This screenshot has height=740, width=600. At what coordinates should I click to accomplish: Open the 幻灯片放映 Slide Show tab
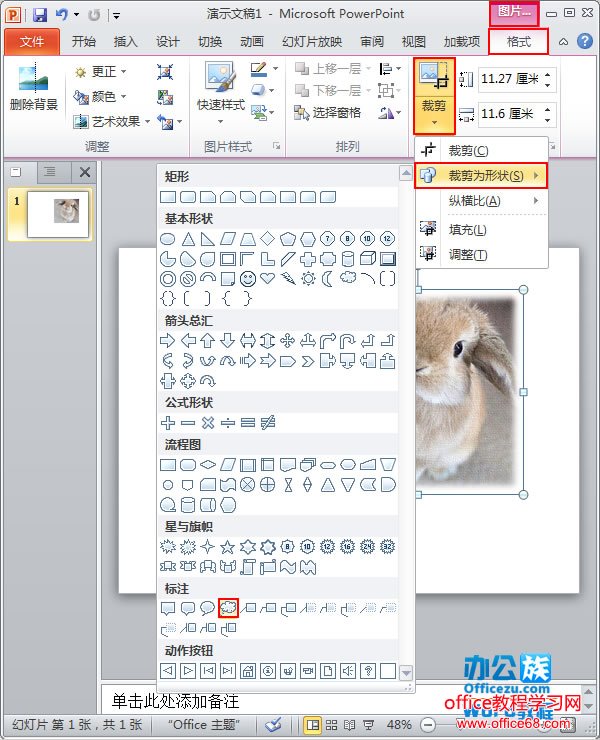[x=312, y=42]
